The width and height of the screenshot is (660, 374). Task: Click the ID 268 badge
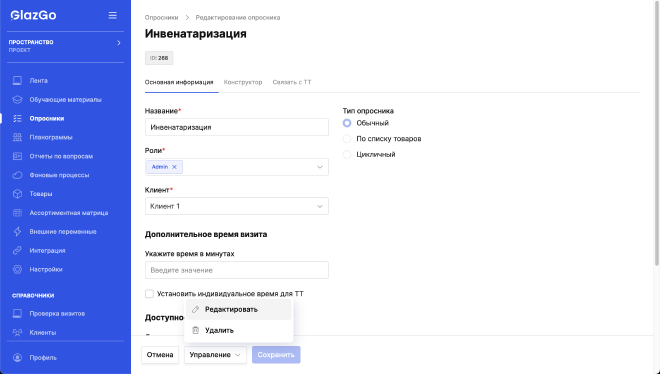click(159, 58)
